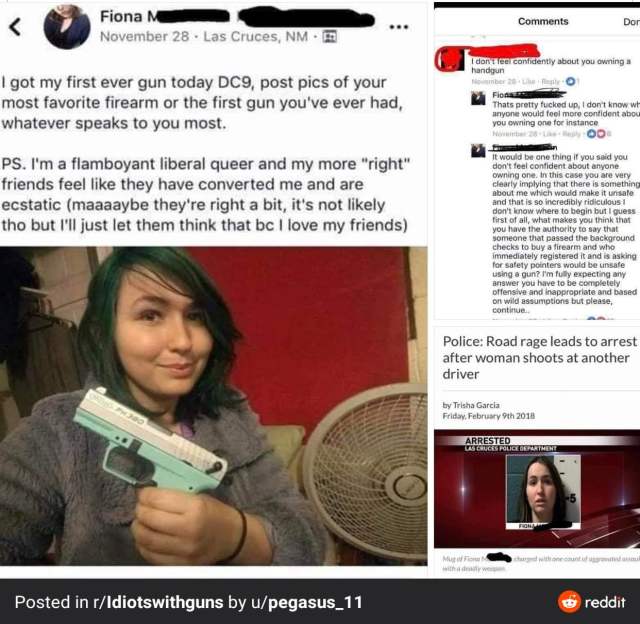The width and height of the screenshot is (640, 624).
Task: Click the blue like reaction on first comment
Action: (571, 82)
